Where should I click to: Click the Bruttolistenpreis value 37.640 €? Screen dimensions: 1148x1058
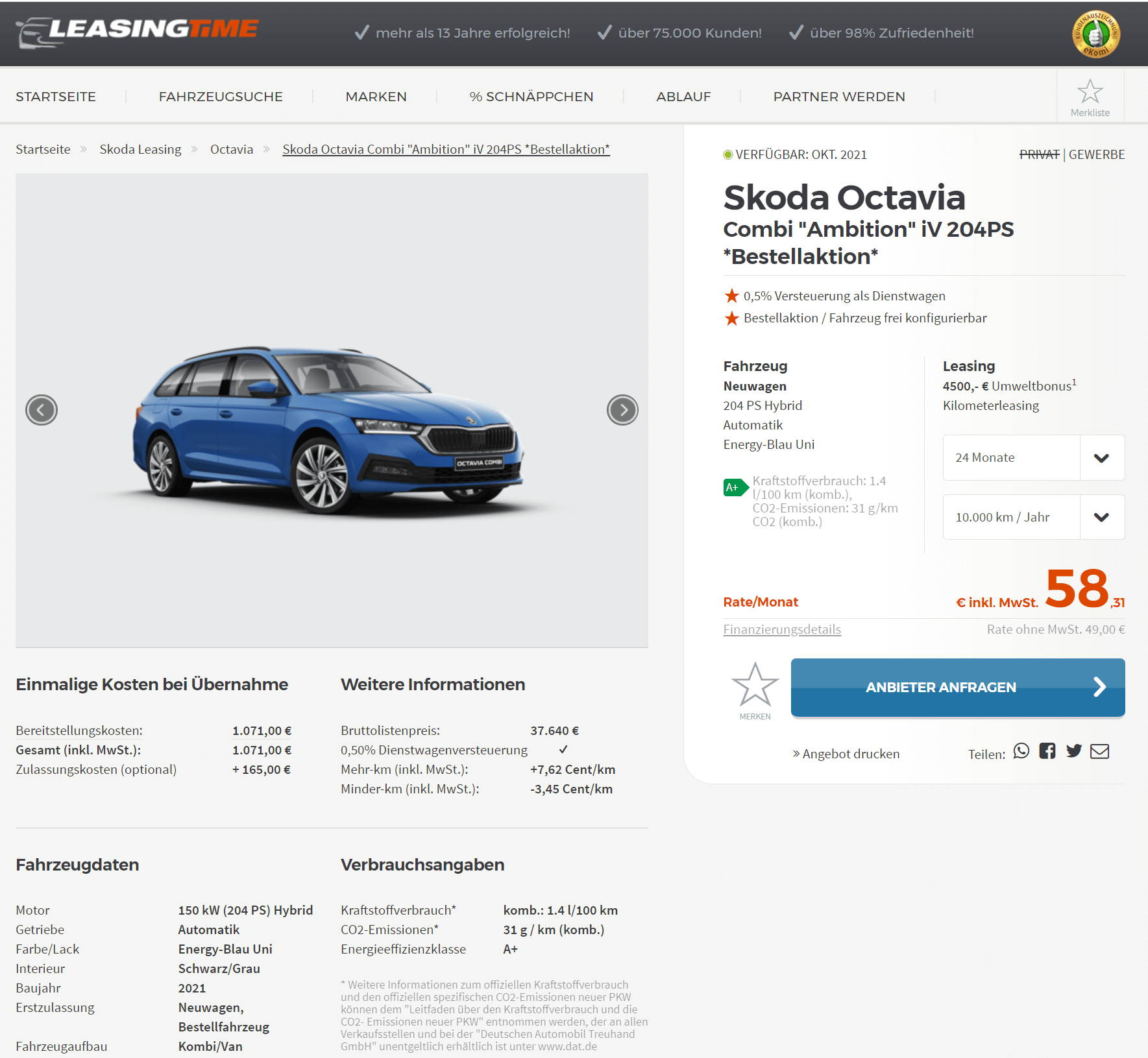pos(554,730)
